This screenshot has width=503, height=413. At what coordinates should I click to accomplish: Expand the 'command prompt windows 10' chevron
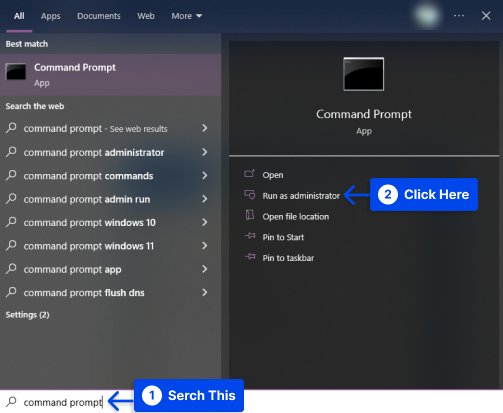point(205,222)
